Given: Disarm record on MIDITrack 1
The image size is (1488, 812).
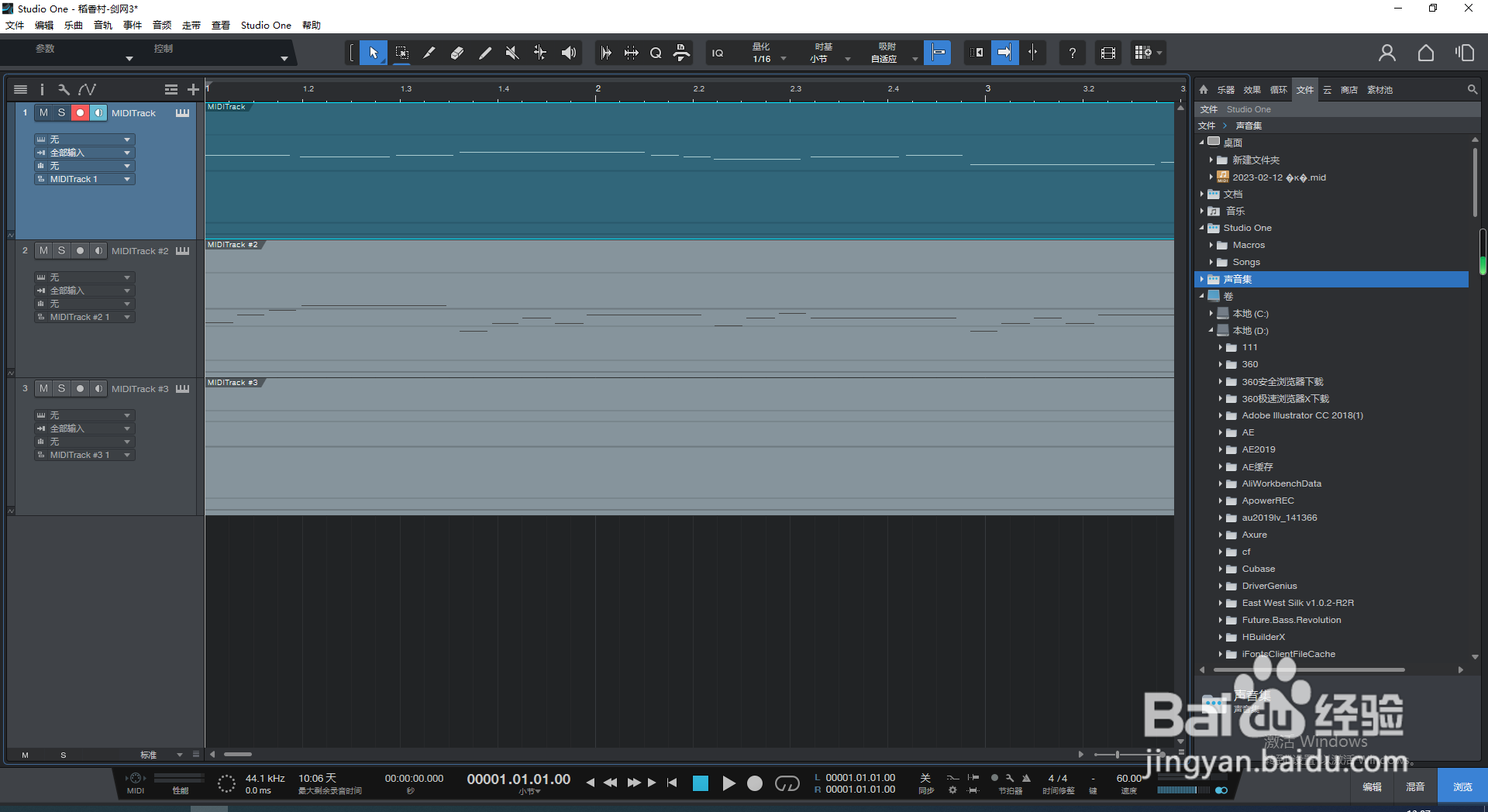Looking at the screenshot, I should [80, 112].
